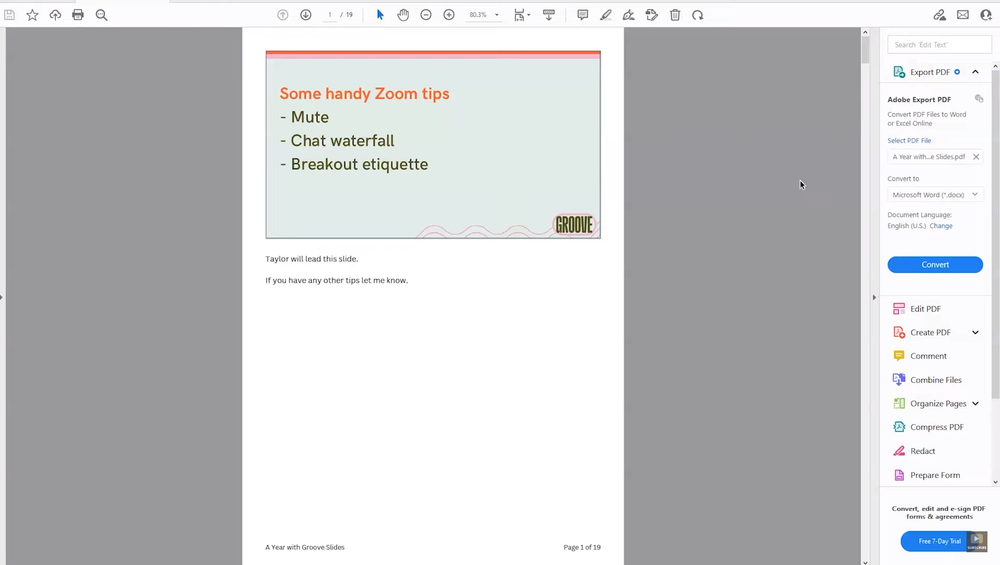This screenshot has width=1000, height=565.
Task: Click the footer 'Page 1 of 19'
Action: 582,547
